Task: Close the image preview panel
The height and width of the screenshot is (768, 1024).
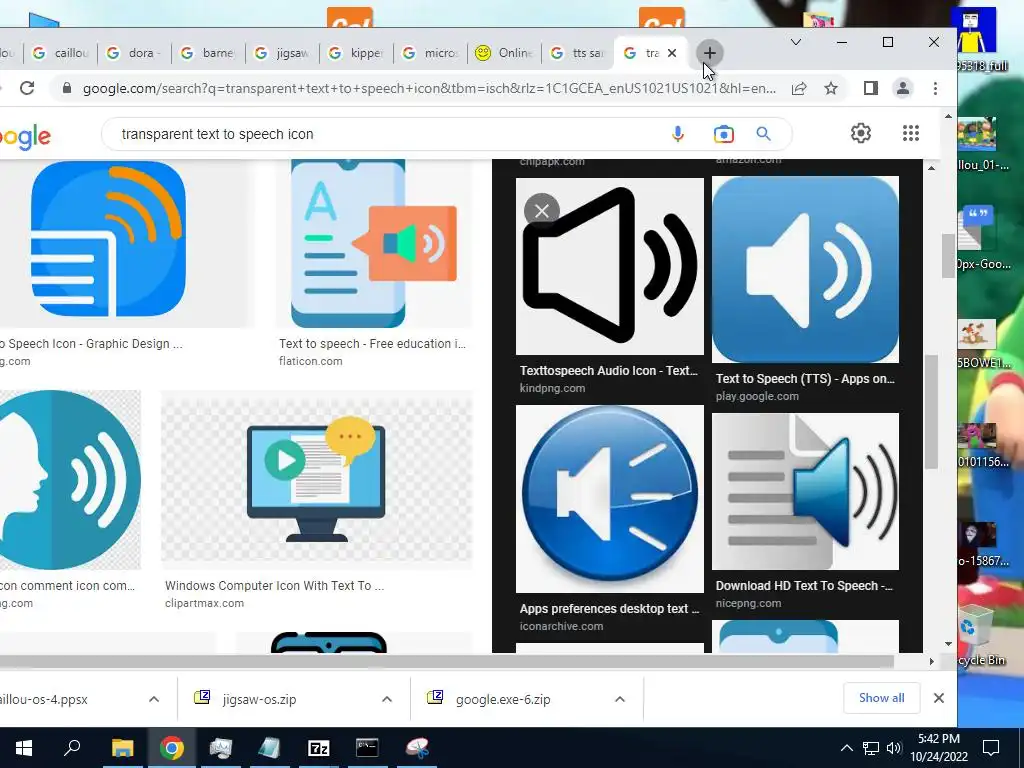Action: [x=541, y=211]
